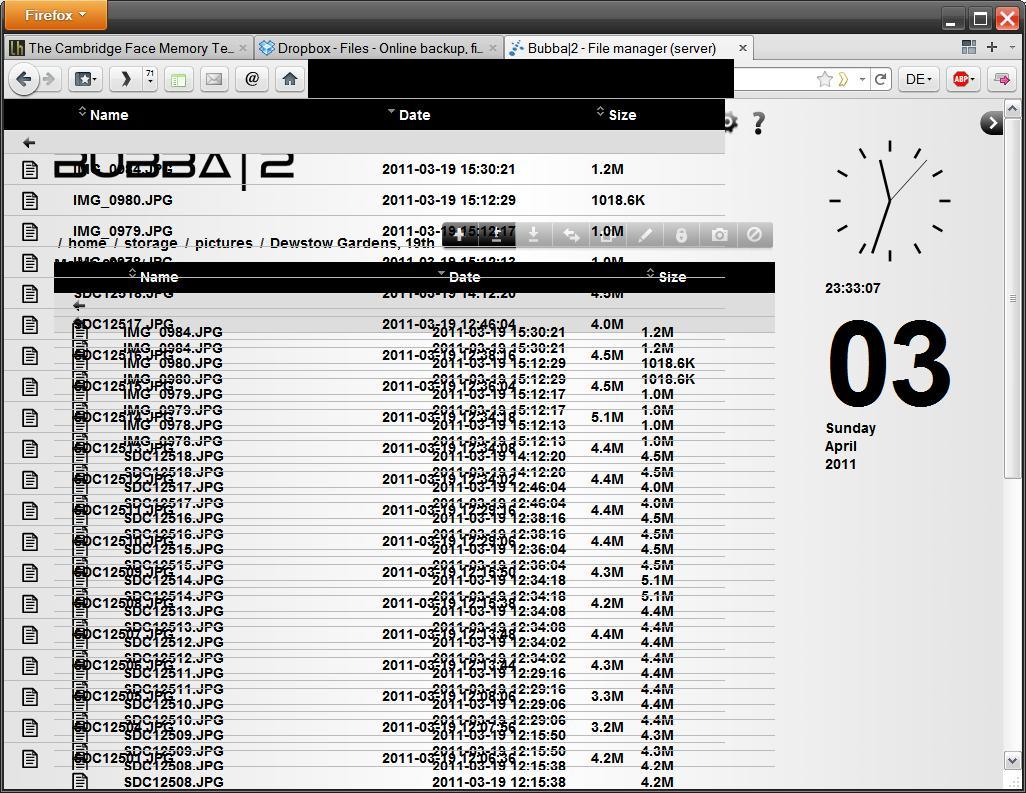Open the bookmarks star toolbar button

[85, 79]
